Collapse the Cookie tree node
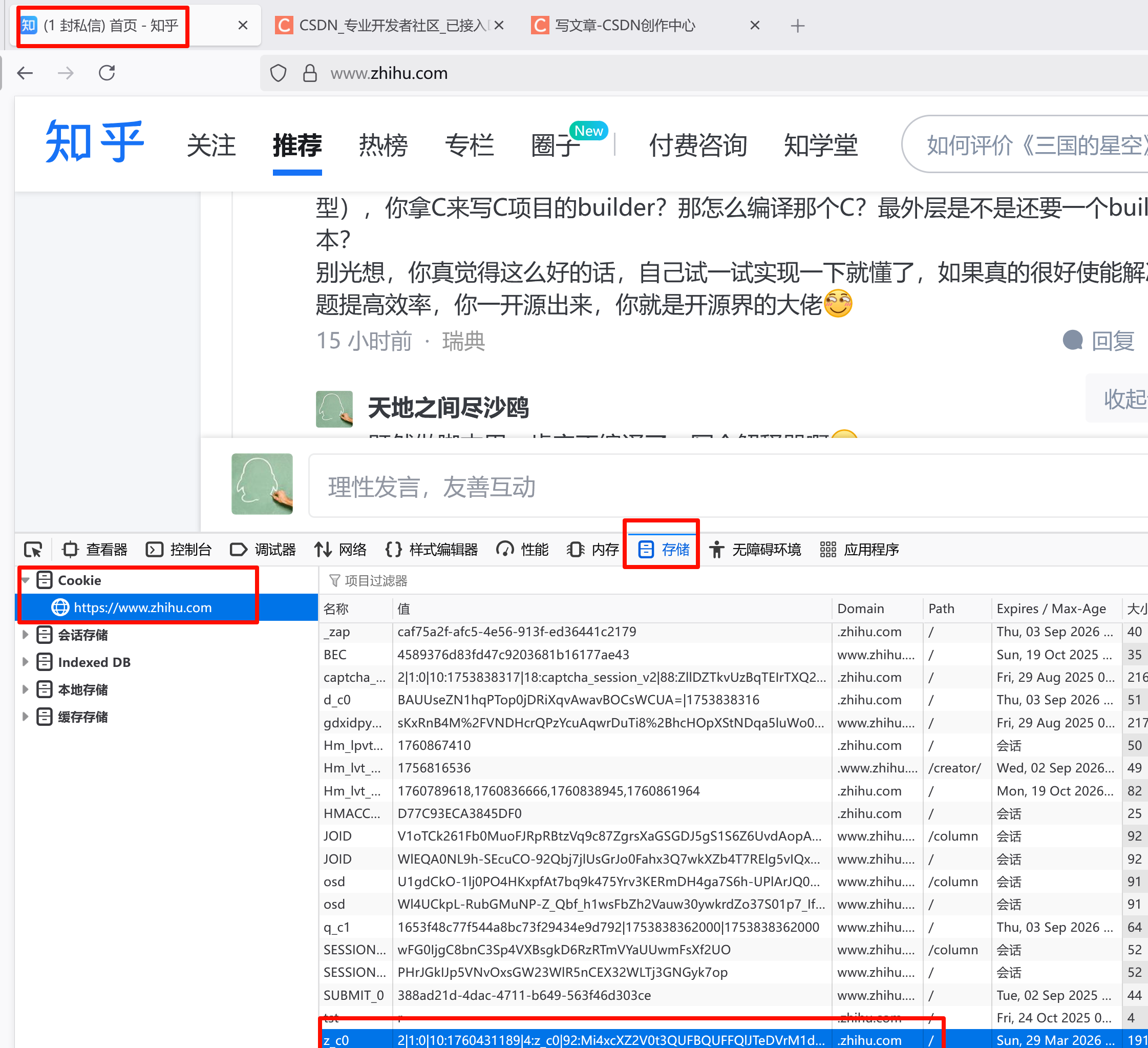The width and height of the screenshot is (1148, 1048). [26, 580]
